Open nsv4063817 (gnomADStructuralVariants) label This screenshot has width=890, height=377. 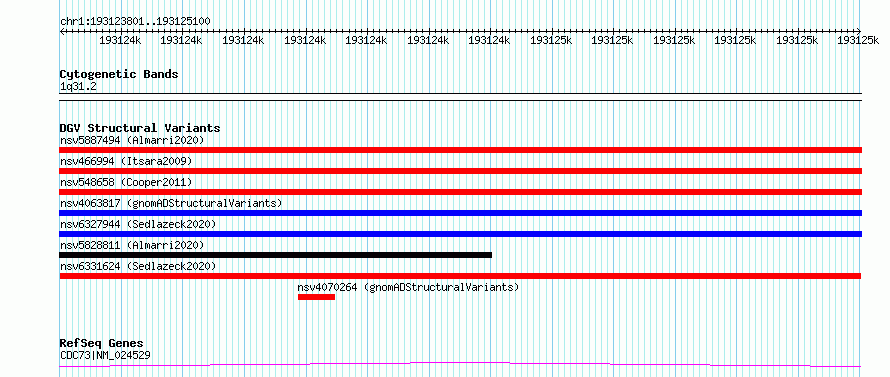click(x=171, y=203)
